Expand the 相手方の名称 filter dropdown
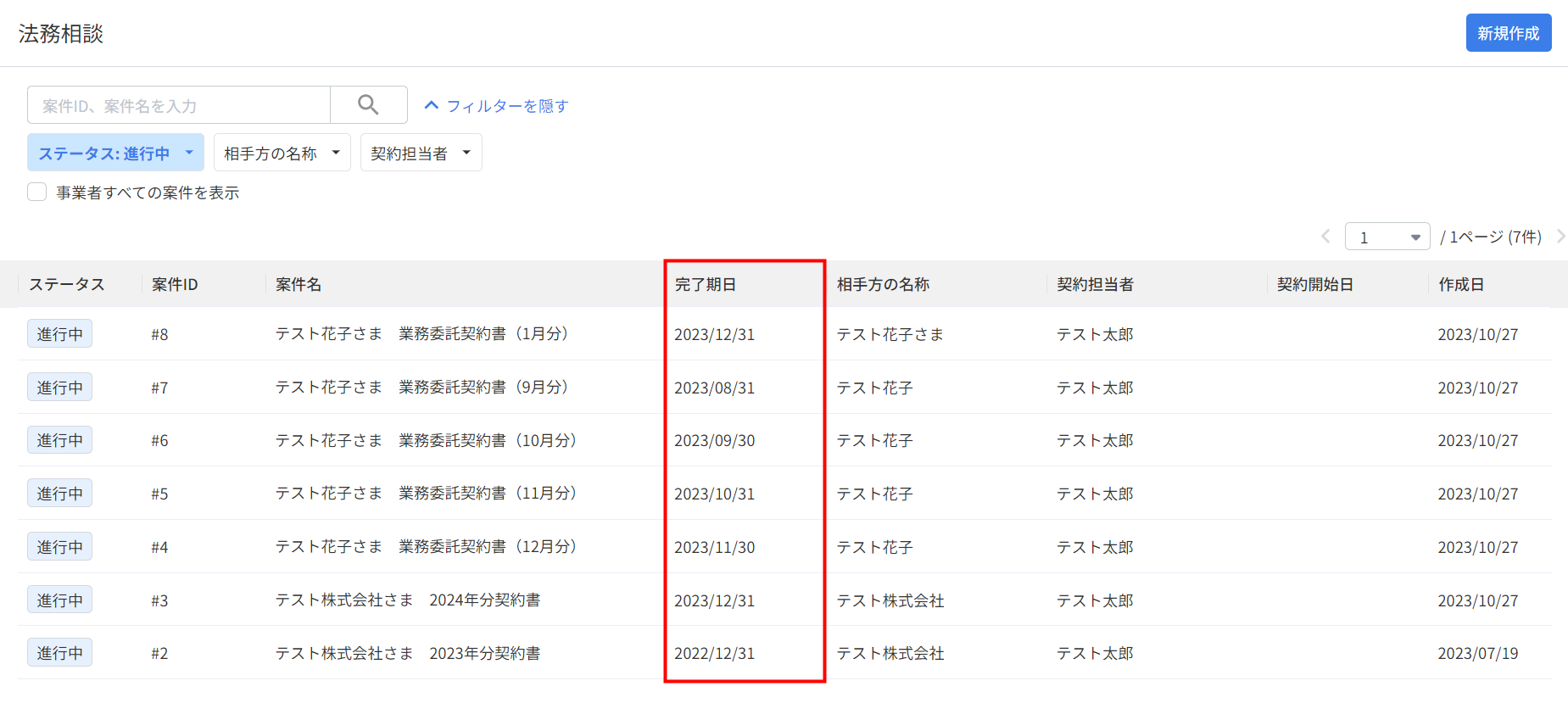 pyautogui.click(x=282, y=153)
